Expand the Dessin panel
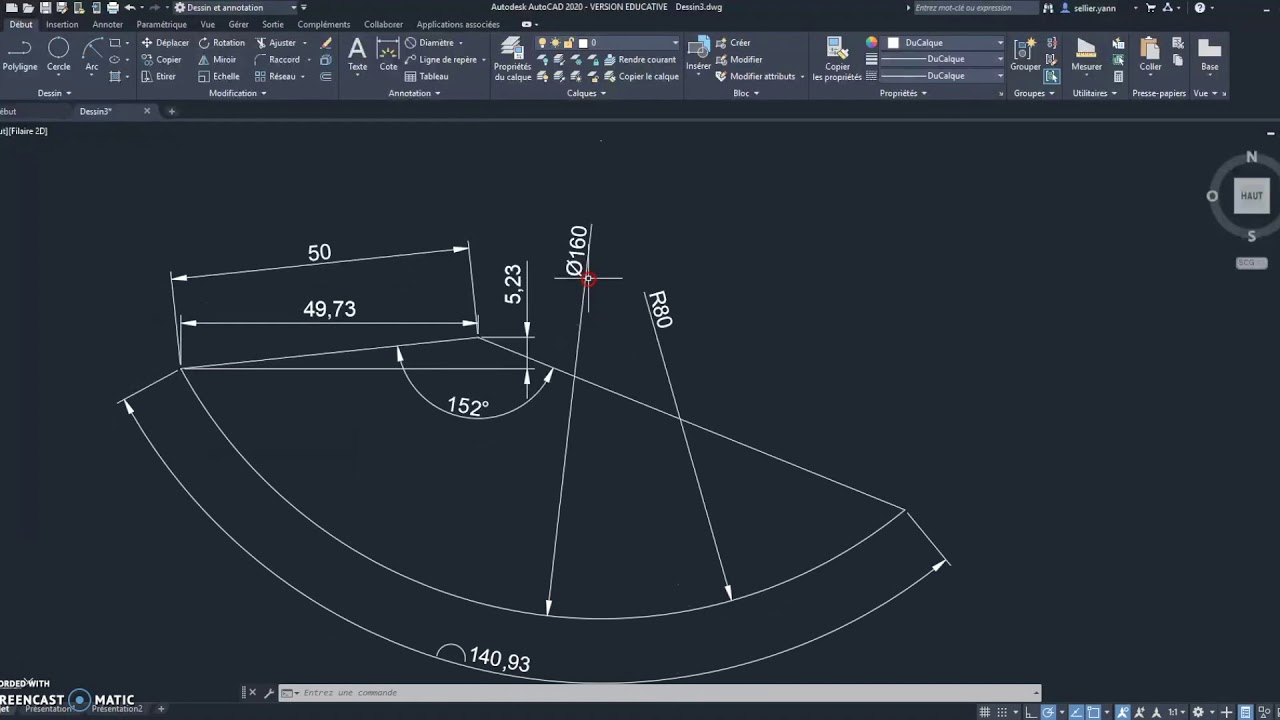This screenshot has width=1280, height=720. tap(54, 93)
